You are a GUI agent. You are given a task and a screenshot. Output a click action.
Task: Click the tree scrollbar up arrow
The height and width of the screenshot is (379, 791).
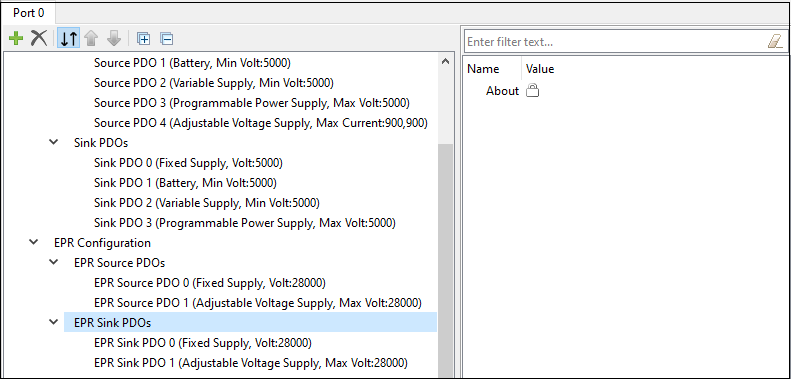point(445,62)
